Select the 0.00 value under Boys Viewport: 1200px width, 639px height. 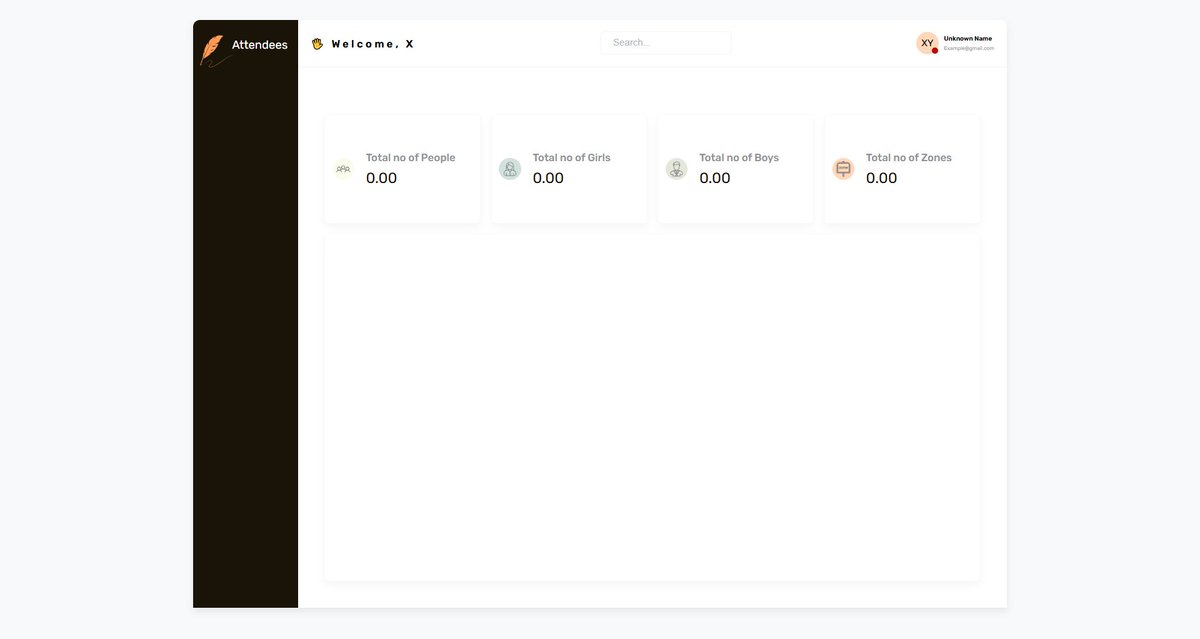[715, 178]
